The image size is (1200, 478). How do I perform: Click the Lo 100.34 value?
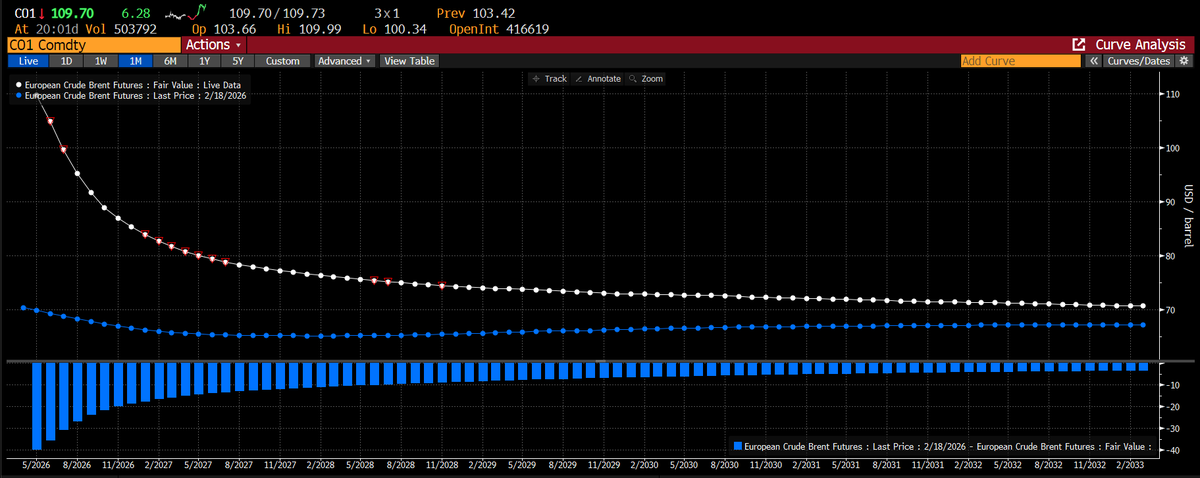(395, 30)
